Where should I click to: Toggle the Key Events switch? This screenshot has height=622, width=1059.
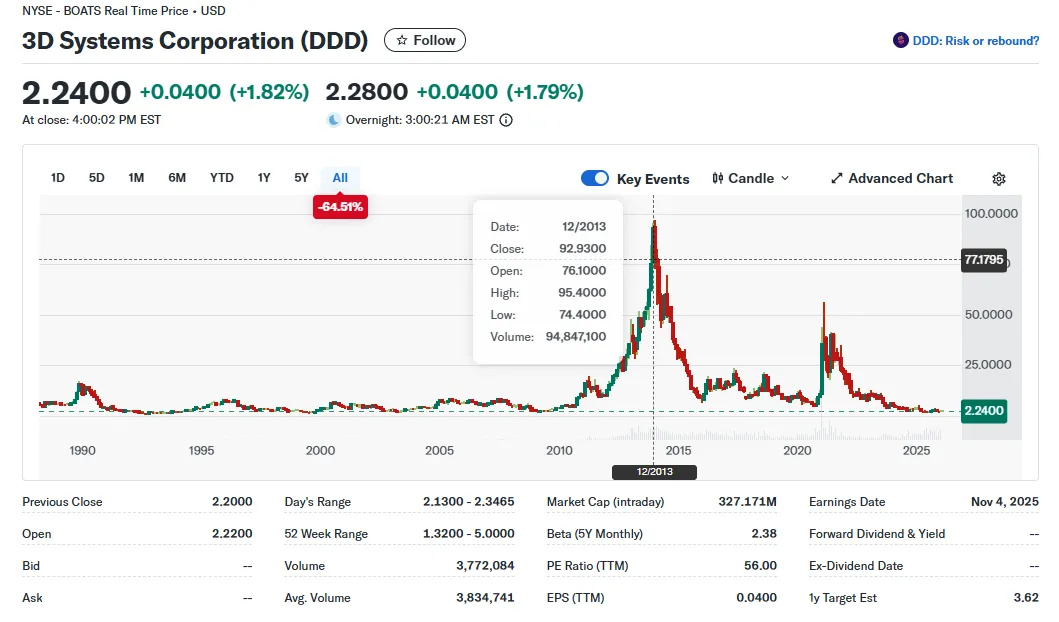point(595,178)
